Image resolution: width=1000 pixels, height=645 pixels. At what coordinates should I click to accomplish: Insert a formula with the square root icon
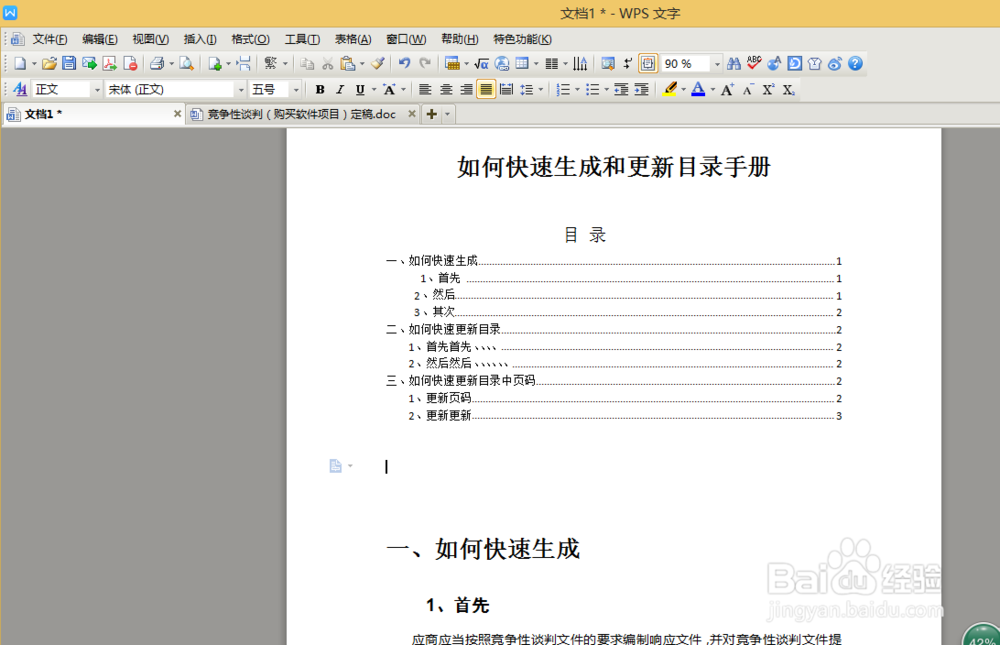pyautogui.click(x=482, y=63)
